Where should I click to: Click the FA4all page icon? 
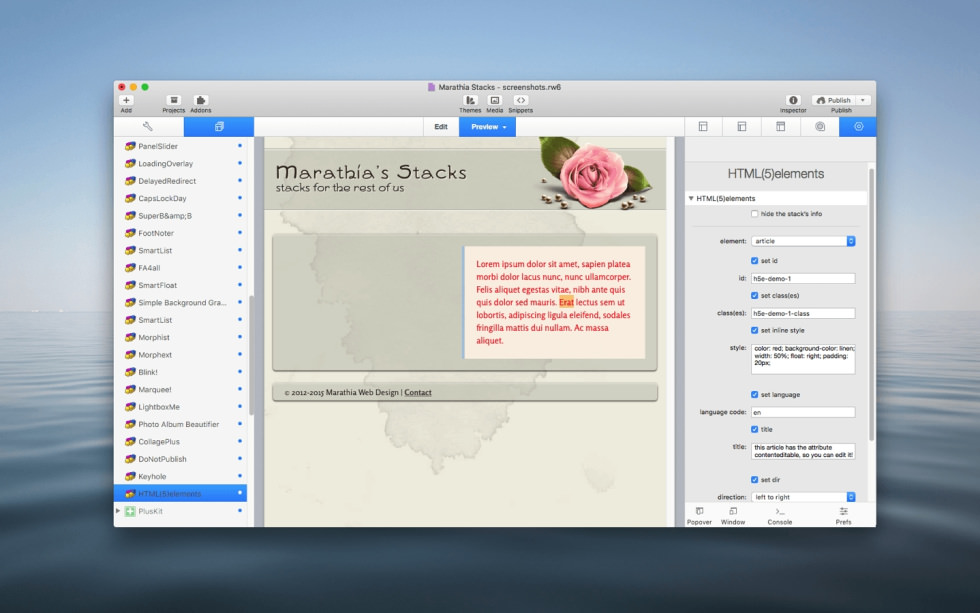tap(130, 267)
